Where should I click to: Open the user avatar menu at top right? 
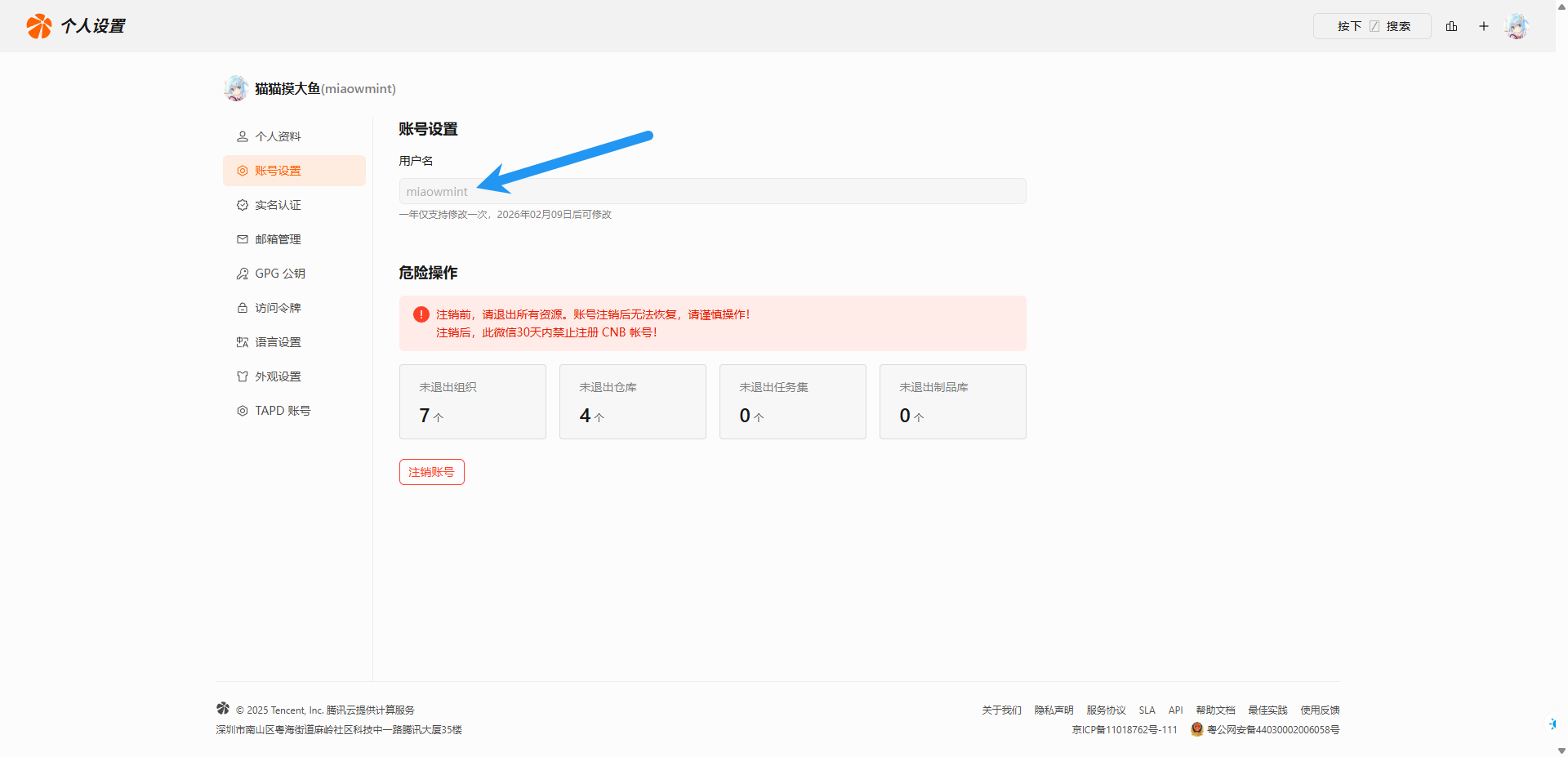pos(1517,26)
